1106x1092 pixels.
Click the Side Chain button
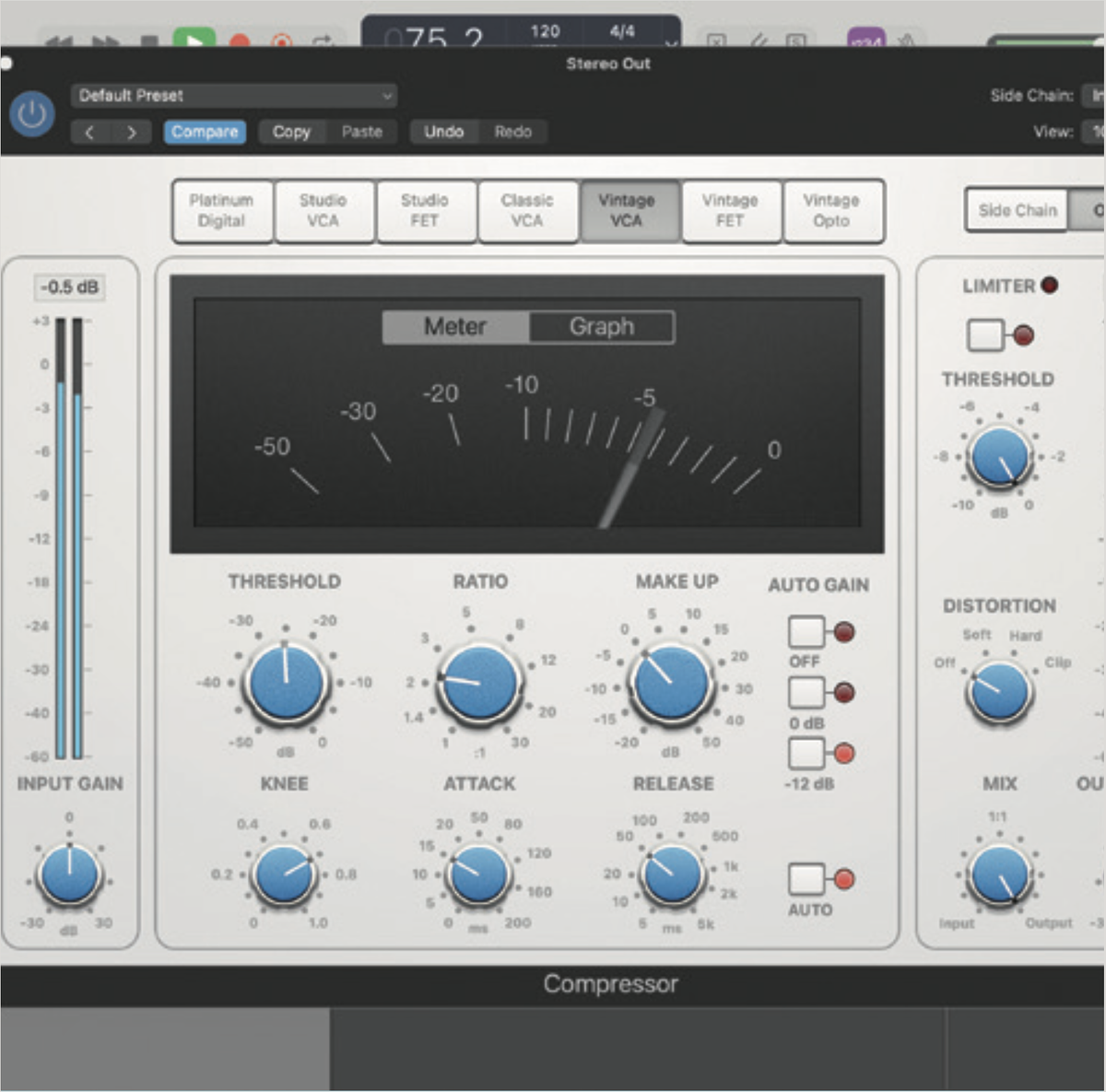pyautogui.click(x=1015, y=210)
